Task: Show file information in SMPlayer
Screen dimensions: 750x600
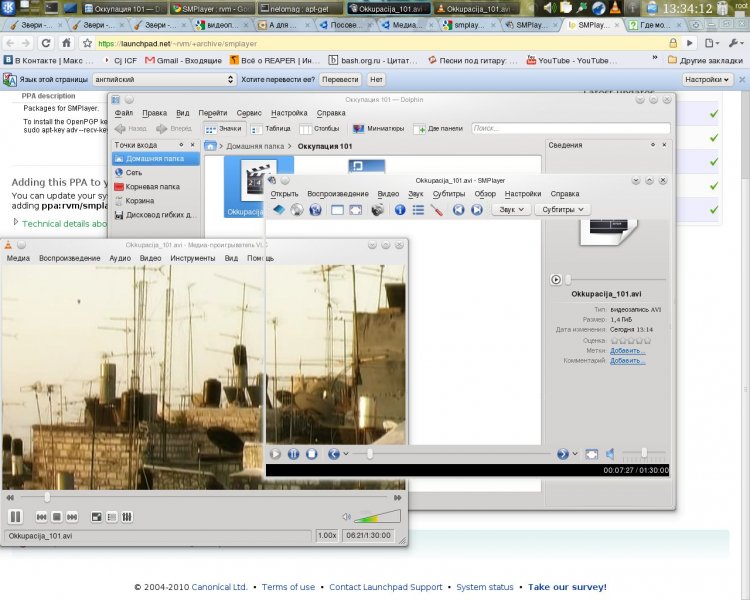Action: tap(400, 210)
